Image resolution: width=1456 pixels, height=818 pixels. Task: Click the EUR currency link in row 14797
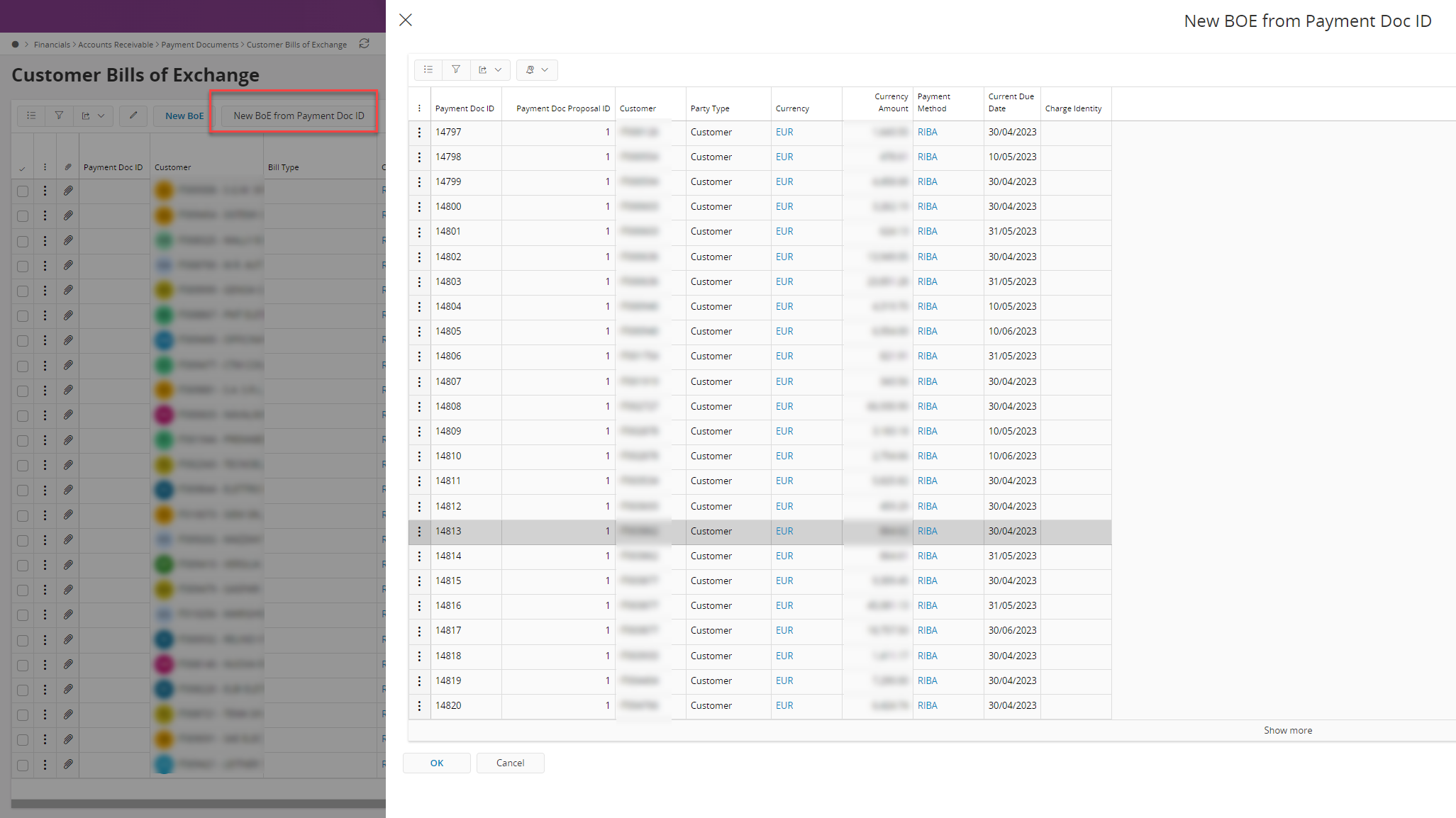(x=784, y=133)
